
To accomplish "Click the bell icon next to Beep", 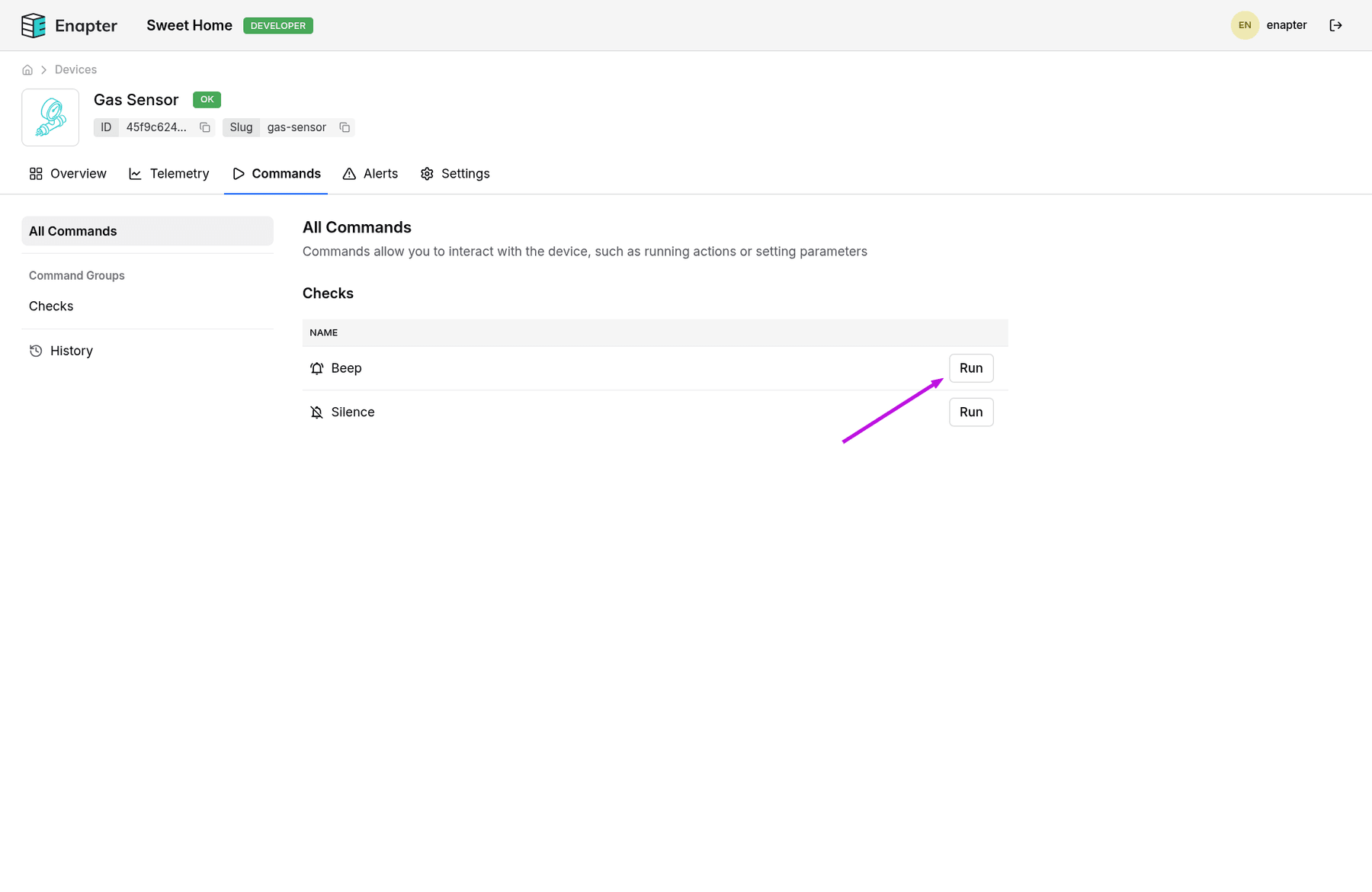I will [x=316, y=368].
